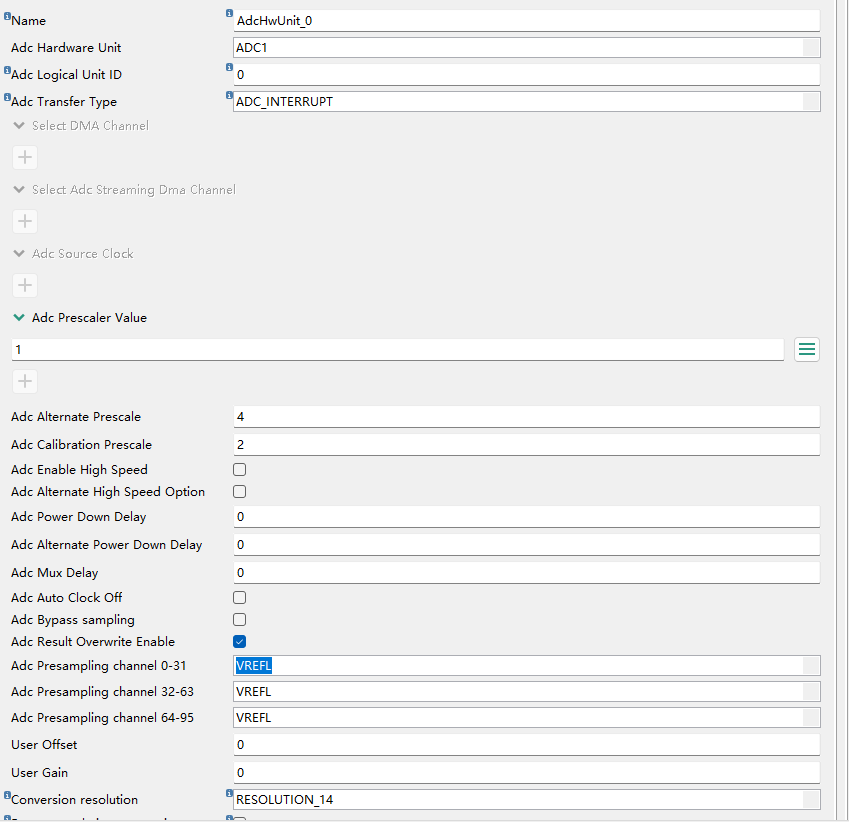Open the list menu icon beside Adc Prescaler Value
Screen dimensions: 849x822
807,349
